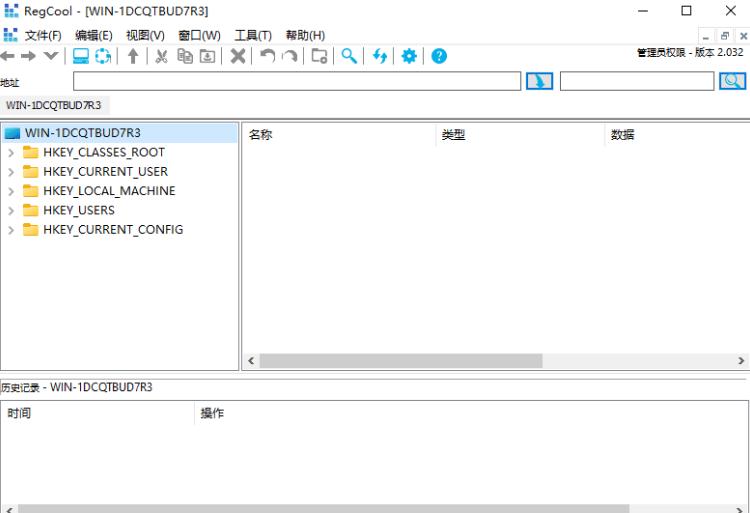Image resolution: width=750 pixels, height=513 pixels.
Task: Click the blue refresh arrows icon
Action: point(380,56)
